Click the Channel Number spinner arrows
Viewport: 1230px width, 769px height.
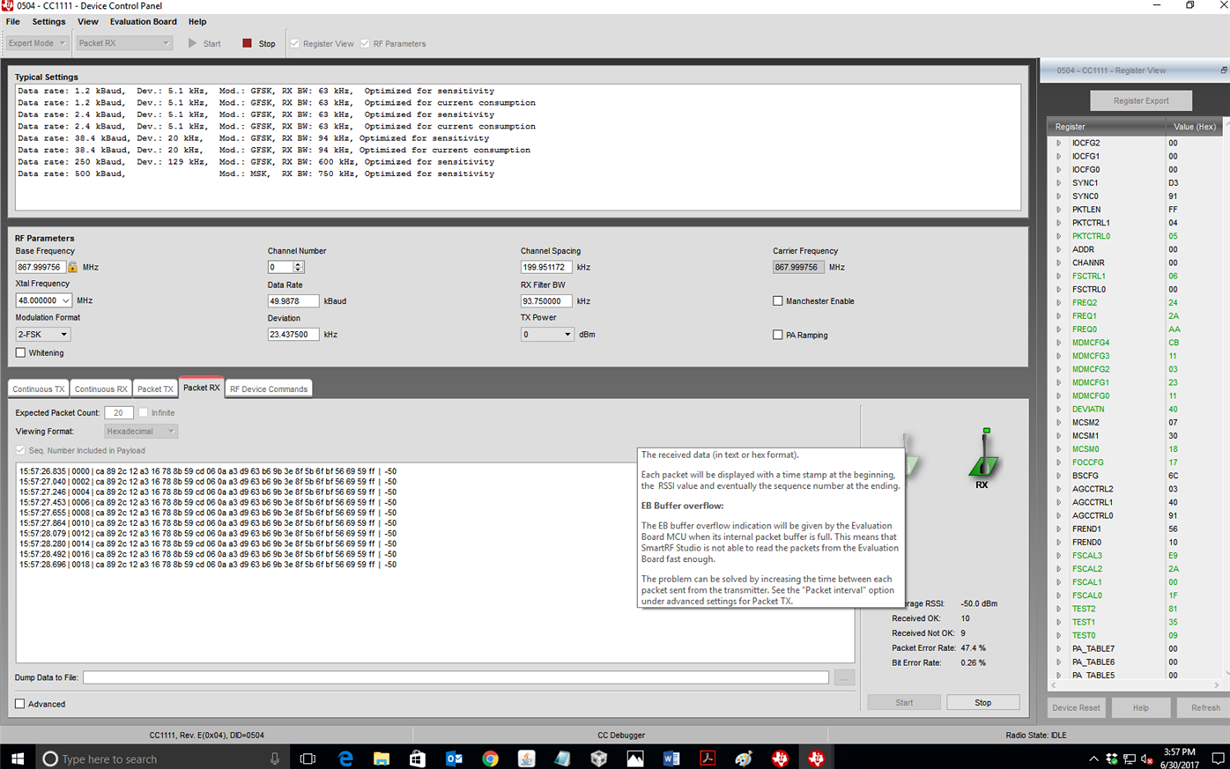point(298,267)
